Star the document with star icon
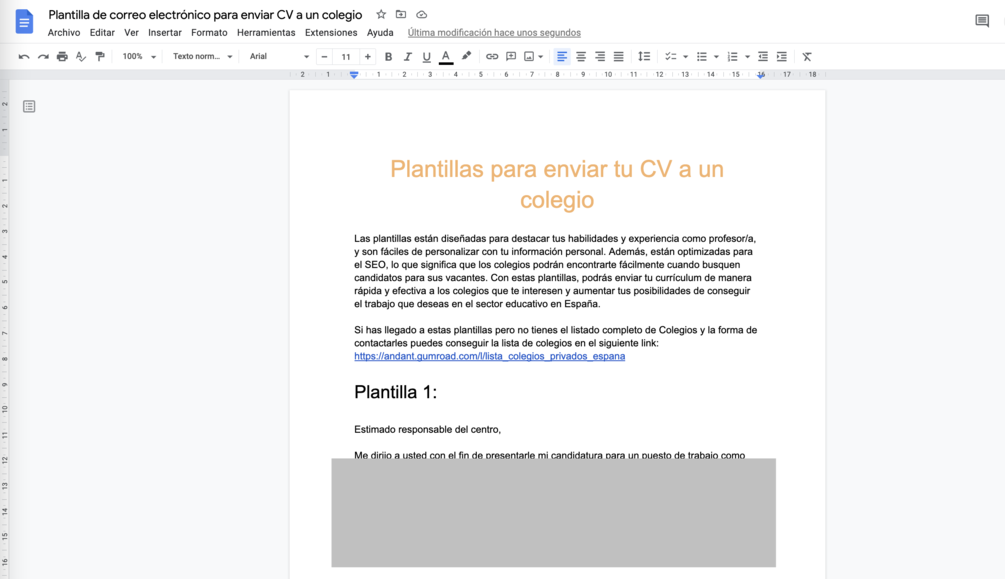Screen dimensions: 1005x579 tap(381, 14)
